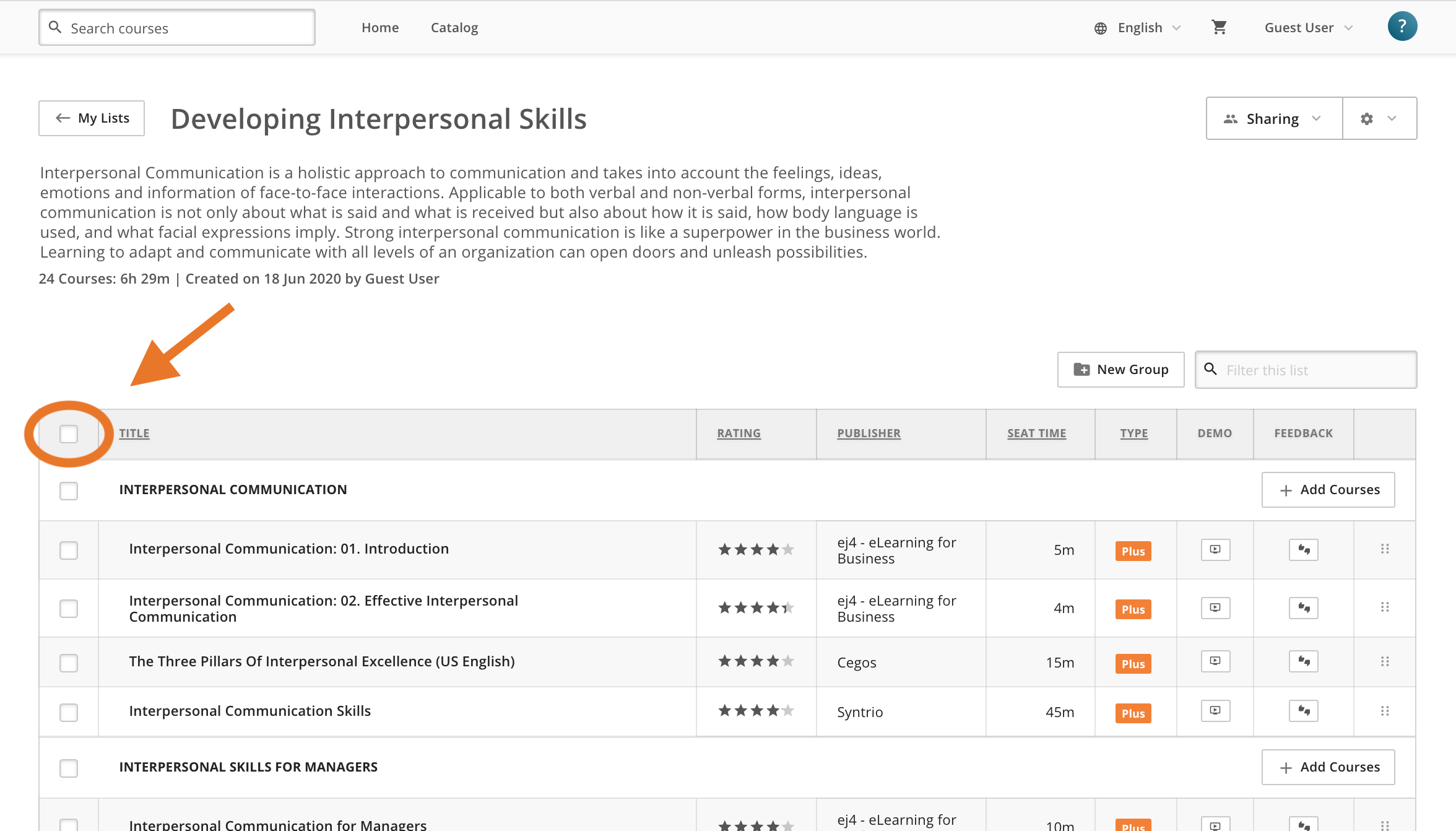Sort the list by Seat Time column
The image size is (1456, 831).
click(x=1036, y=433)
